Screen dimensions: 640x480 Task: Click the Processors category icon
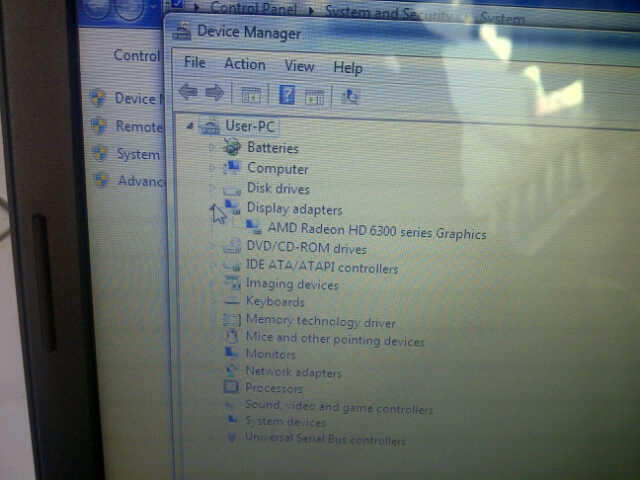click(x=231, y=387)
